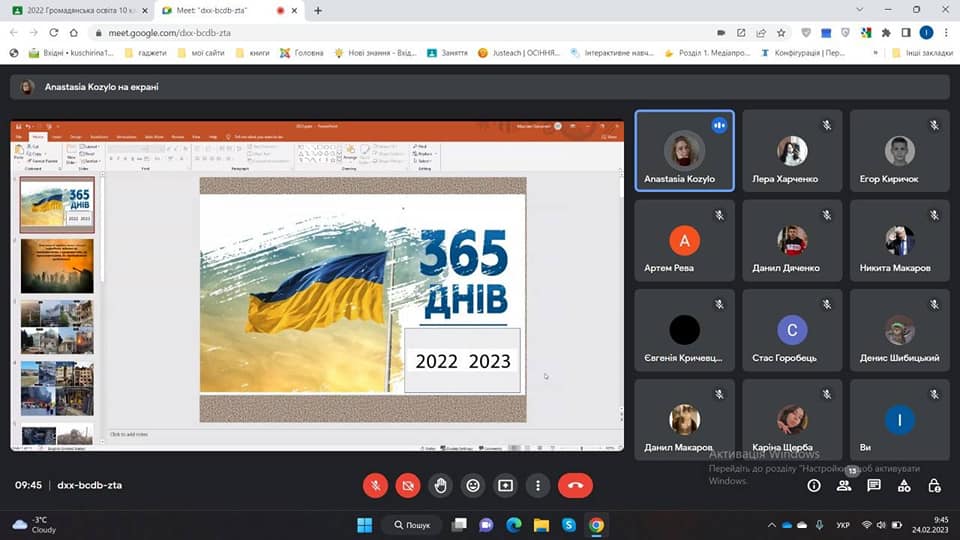Image resolution: width=960 pixels, height=540 pixels.
Task: Click the present screen button
Action: (x=506, y=486)
